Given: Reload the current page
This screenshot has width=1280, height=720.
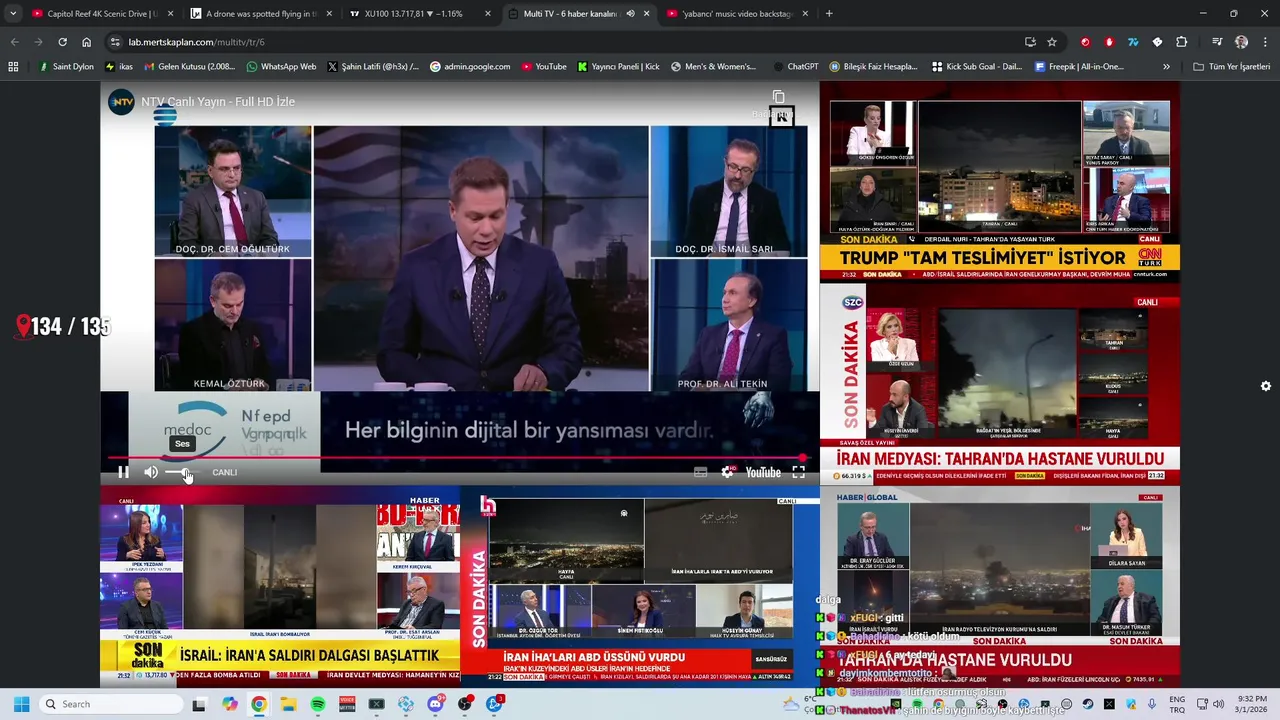Looking at the screenshot, I should click(62, 42).
